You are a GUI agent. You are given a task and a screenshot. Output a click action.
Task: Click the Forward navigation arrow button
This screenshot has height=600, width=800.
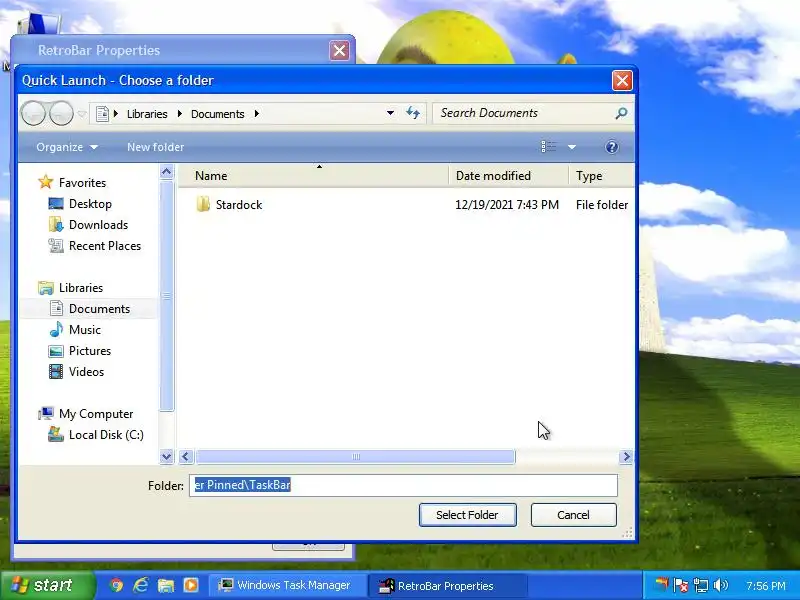click(61, 113)
